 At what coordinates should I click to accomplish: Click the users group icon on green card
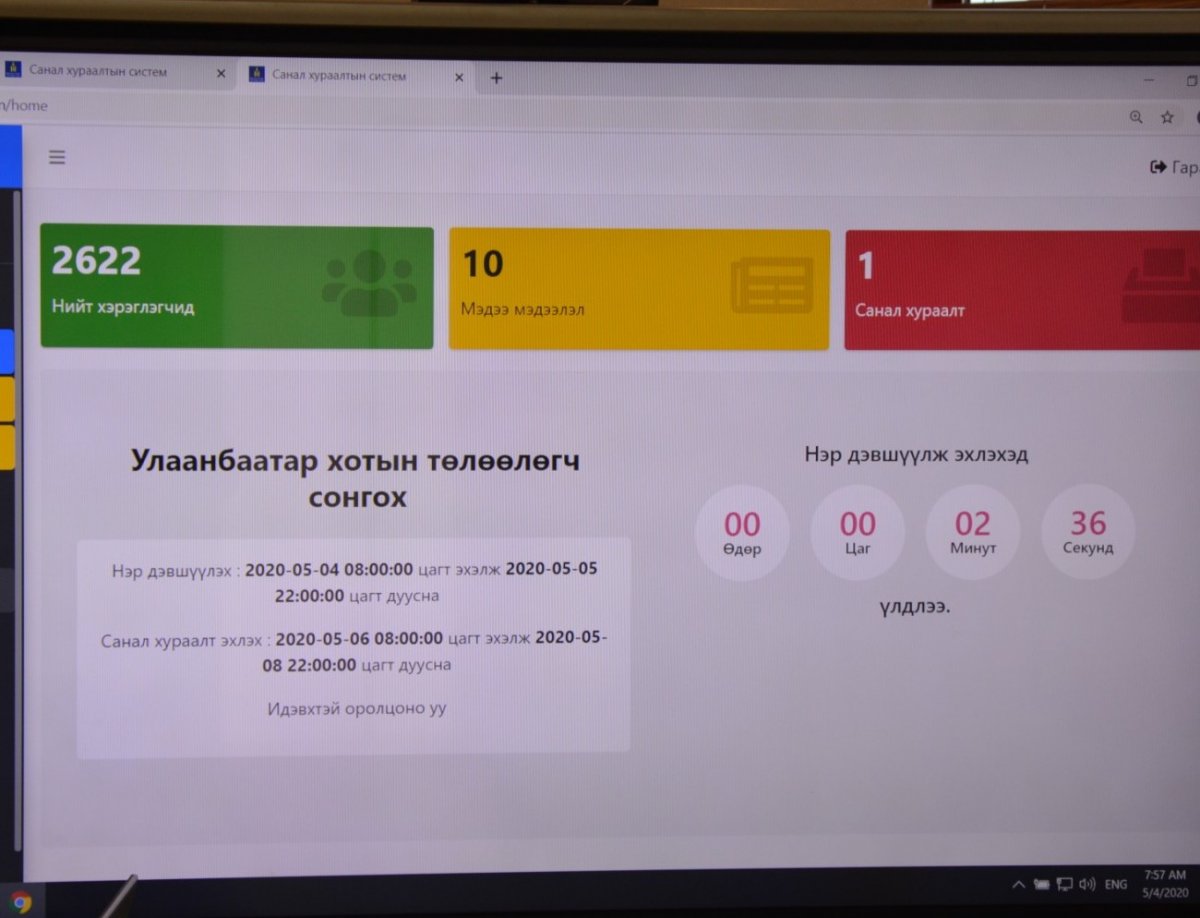tap(369, 283)
